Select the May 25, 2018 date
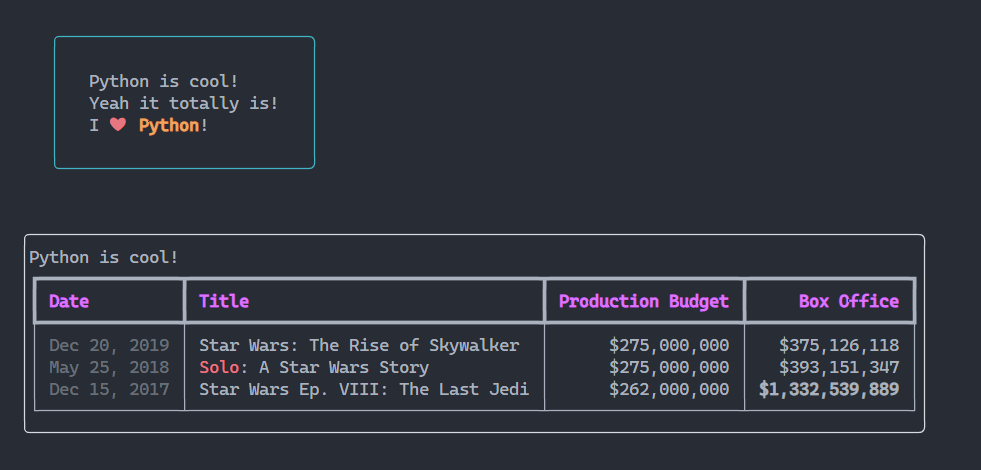Viewport: 981px width, 470px height. pos(109,367)
